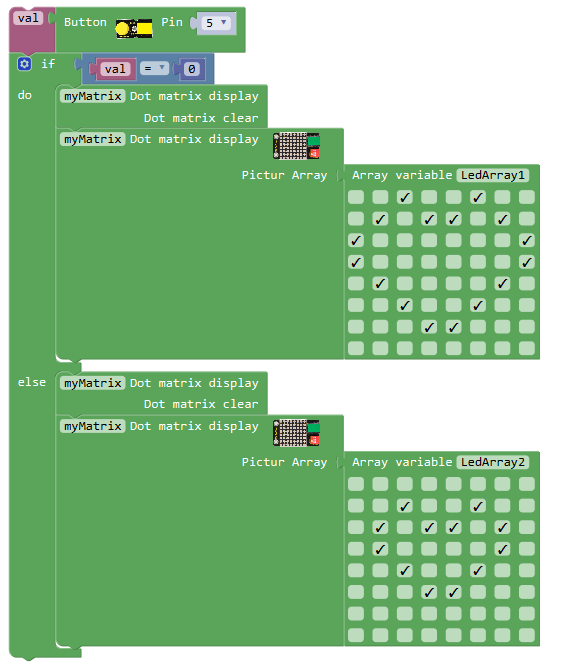This screenshot has width=561, height=670.
Task: Click the yellow button module icon
Action: pos(134,29)
